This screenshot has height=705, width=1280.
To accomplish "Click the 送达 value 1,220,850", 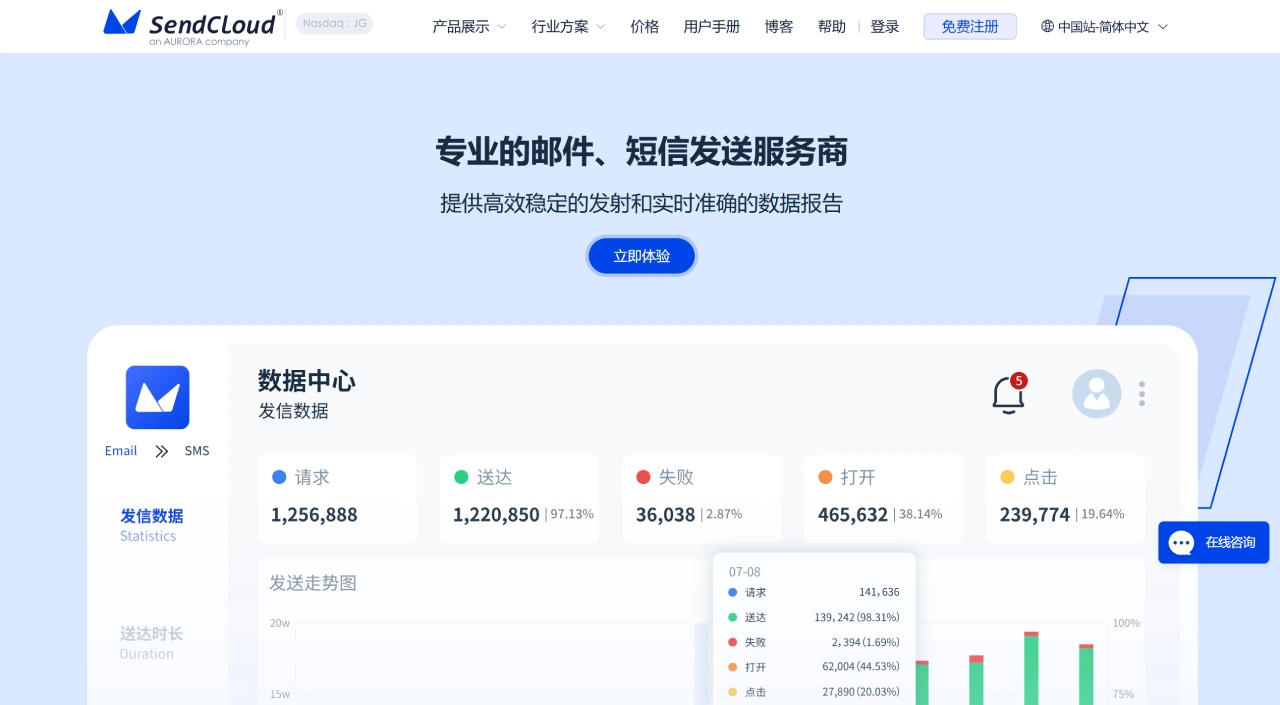I will (x=496, y=514).
